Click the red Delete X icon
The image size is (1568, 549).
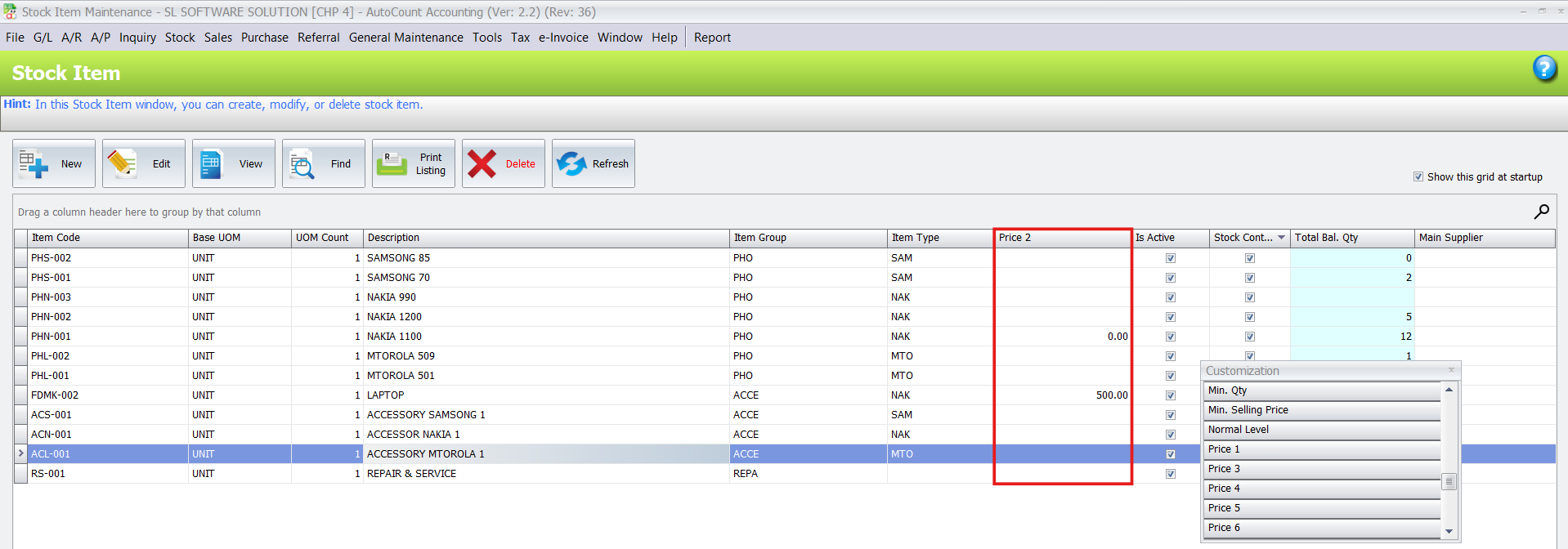click(x=482, y=163)
